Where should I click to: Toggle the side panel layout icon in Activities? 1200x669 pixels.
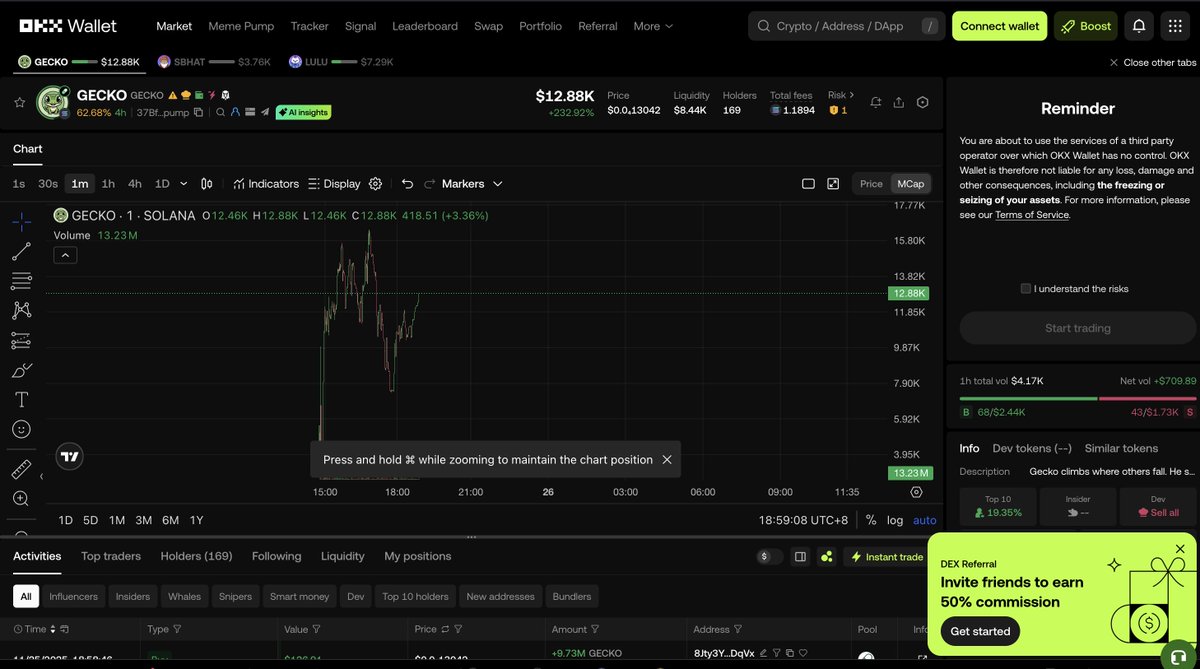(x=800, y=556)
